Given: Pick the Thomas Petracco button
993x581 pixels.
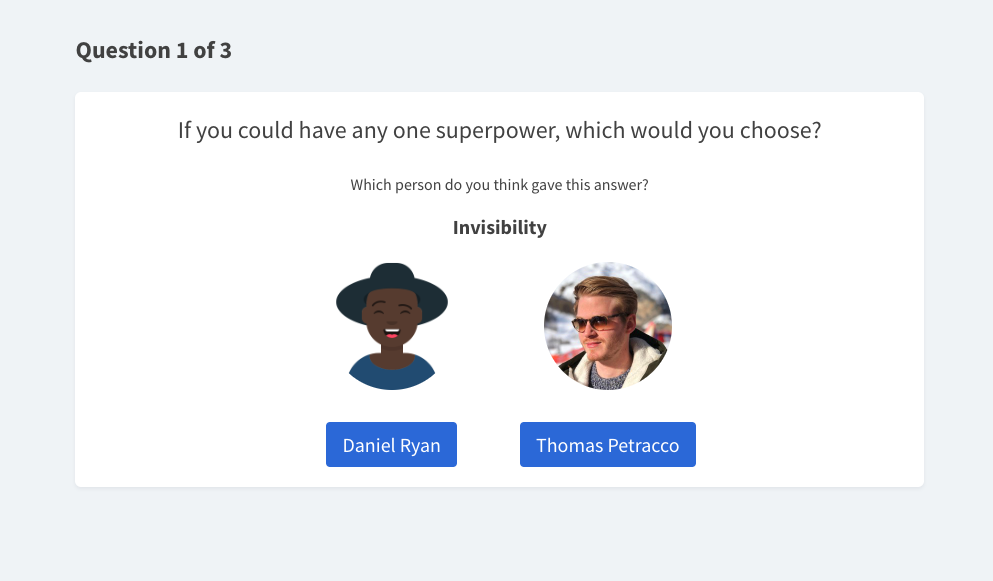Looking at the screenshot, I should point(607,445).
